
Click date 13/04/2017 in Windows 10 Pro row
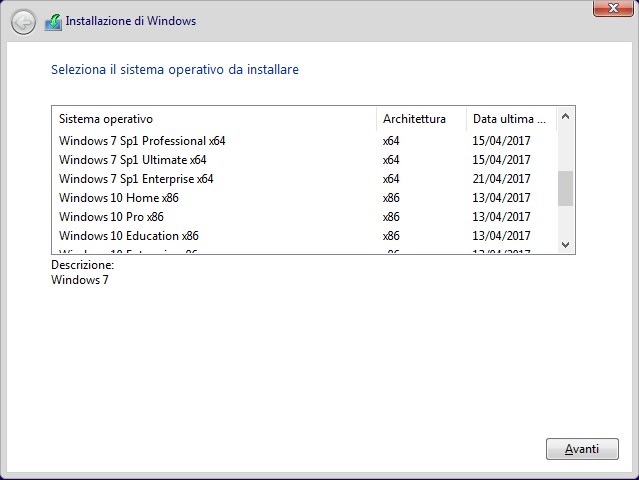click(x=501, y=217)
